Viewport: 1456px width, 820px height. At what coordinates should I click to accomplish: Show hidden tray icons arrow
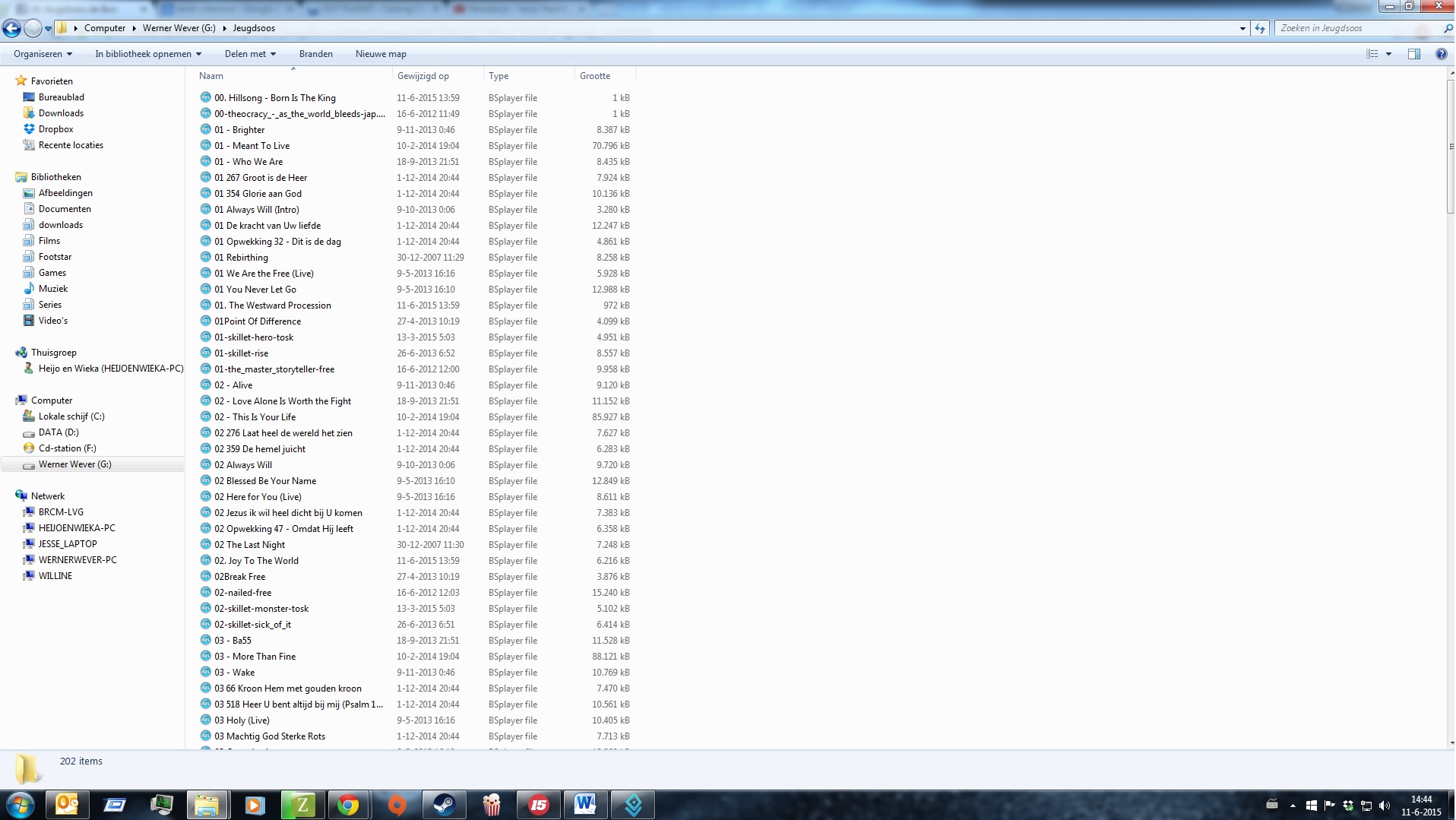point(1293,806)
